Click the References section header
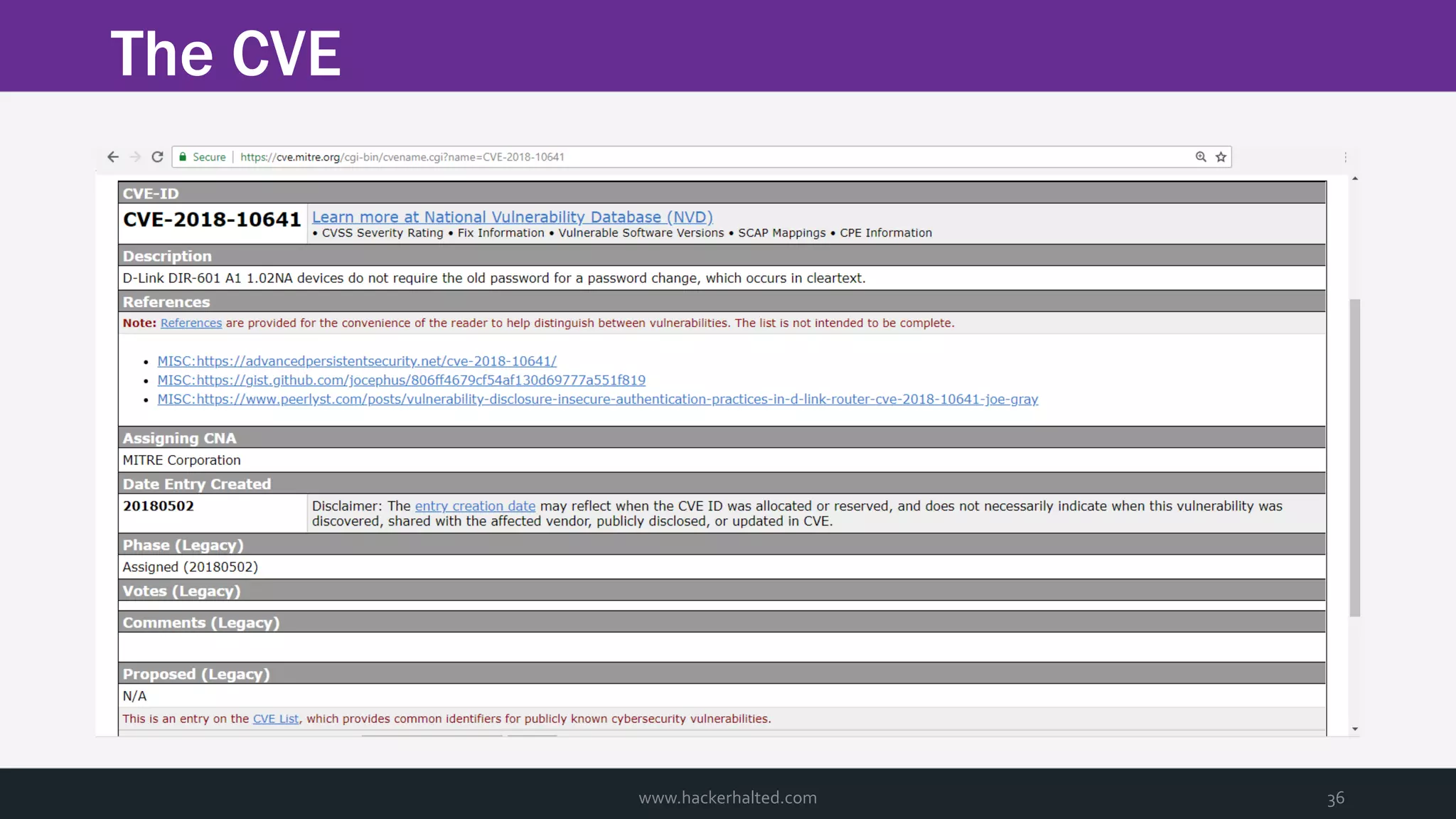The width and height of the screenshot is (1456, 819). [x=722, y=301]
